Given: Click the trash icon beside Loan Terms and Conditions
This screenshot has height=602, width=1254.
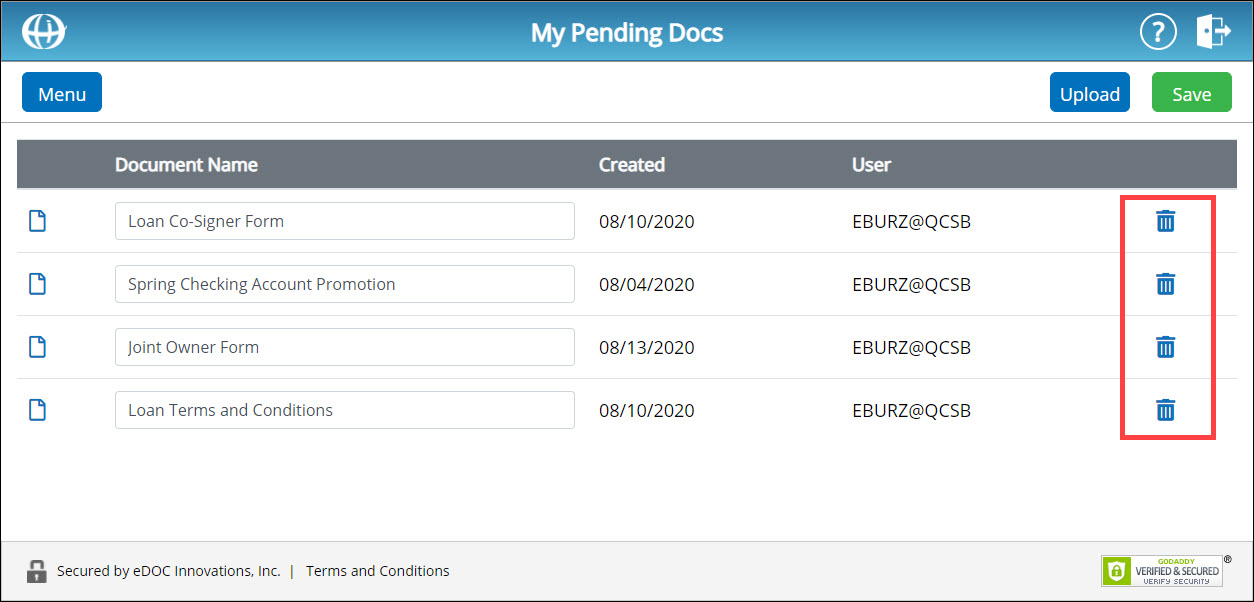Looking at the screenshot, I should pyautogui.click(x=1166, y=410).
